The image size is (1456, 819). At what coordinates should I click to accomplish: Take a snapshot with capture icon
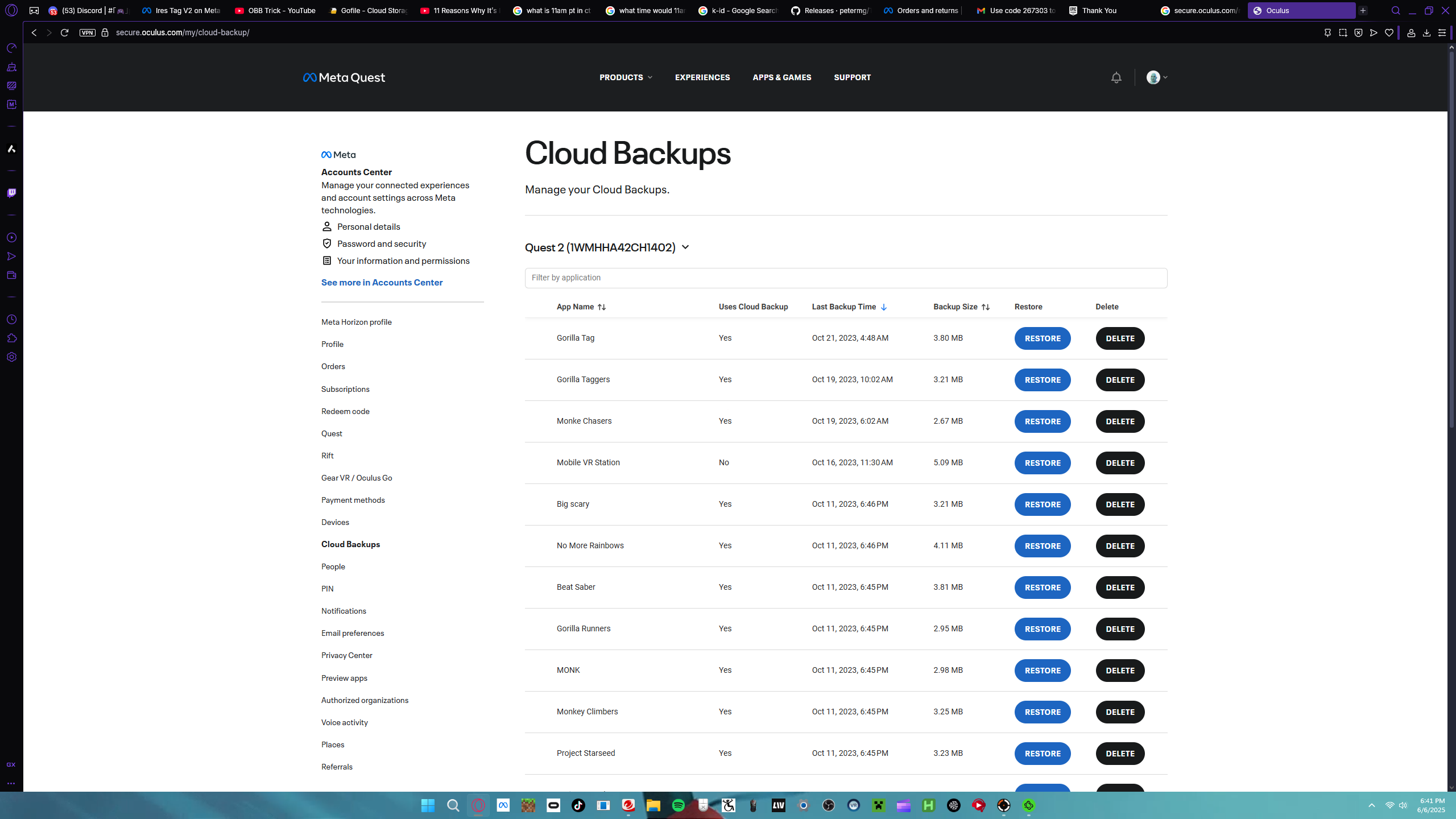[x=1343, y=32]
